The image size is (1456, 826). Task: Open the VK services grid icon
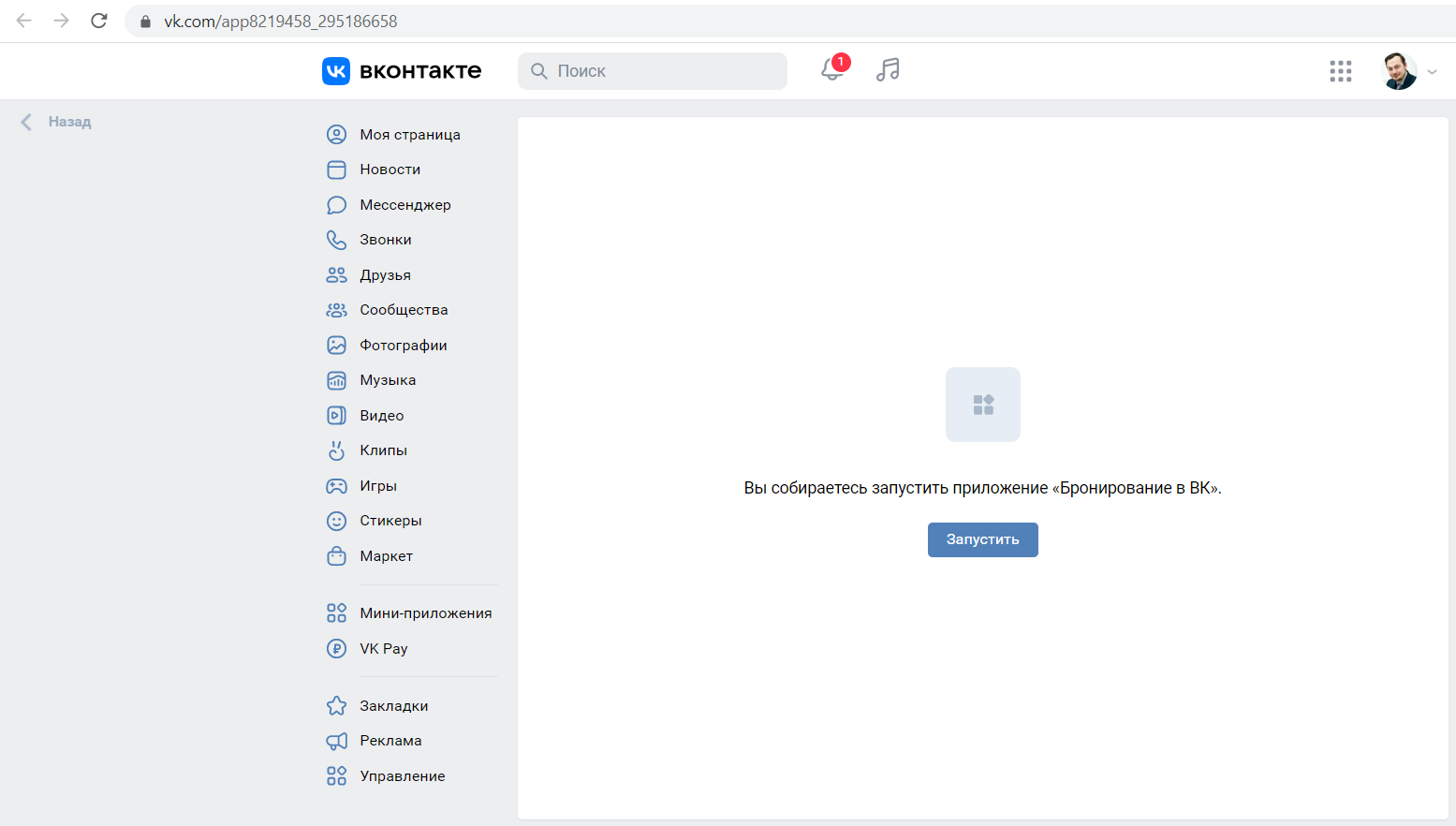coord(1341,71)
